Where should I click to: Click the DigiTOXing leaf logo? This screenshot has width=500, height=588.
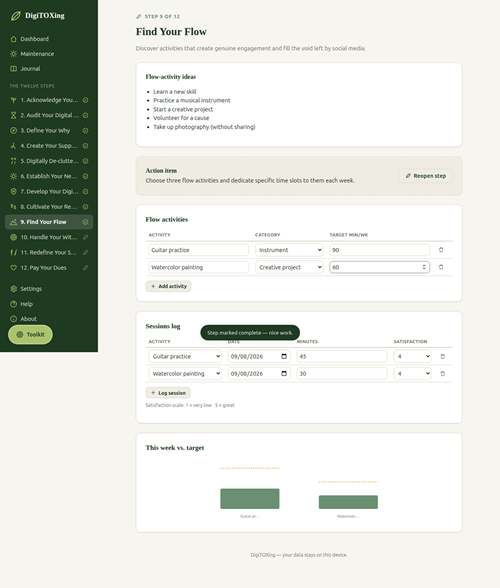pos(15,16)
